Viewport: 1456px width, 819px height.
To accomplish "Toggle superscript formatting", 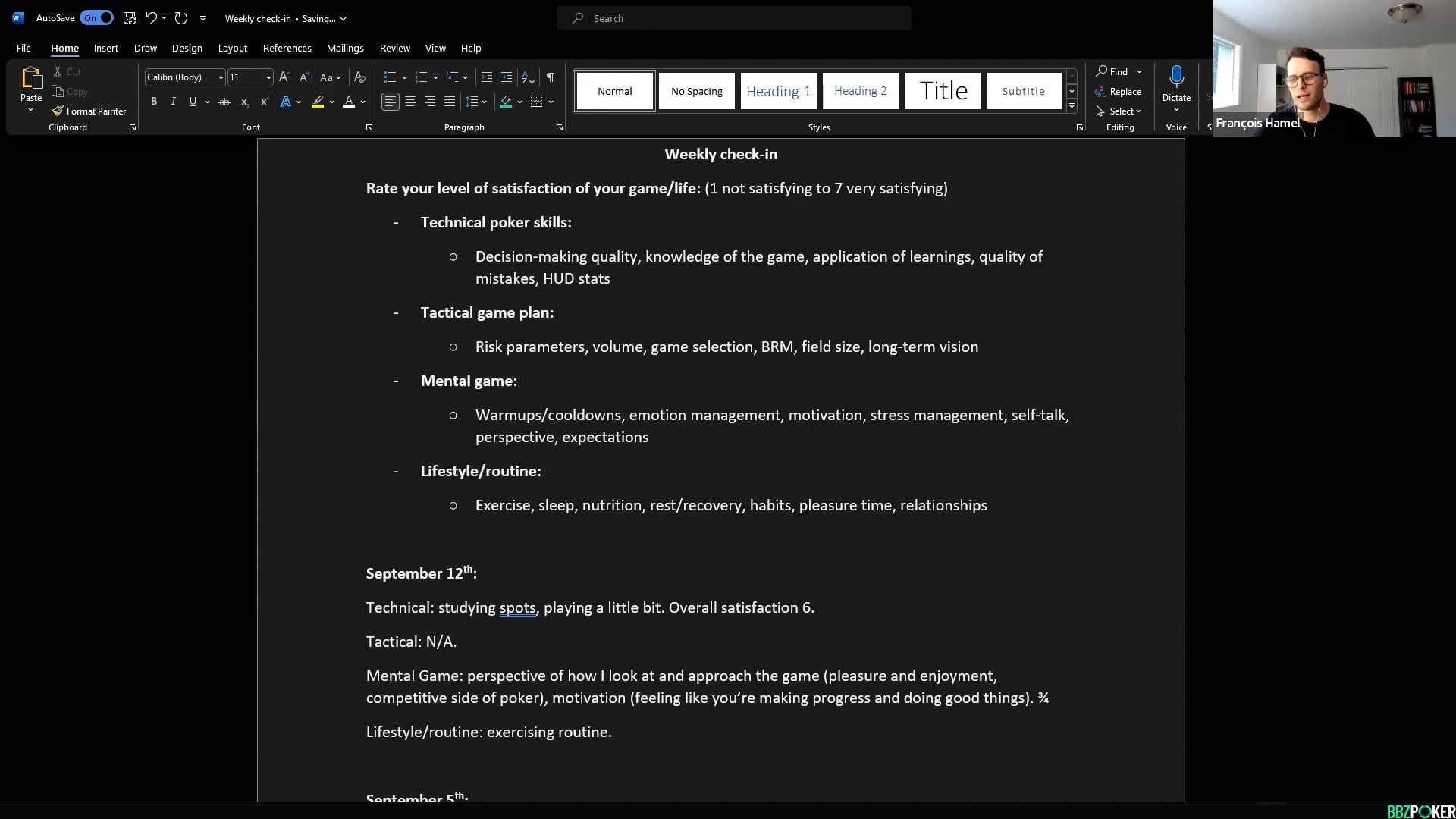I will click(264, 101).
